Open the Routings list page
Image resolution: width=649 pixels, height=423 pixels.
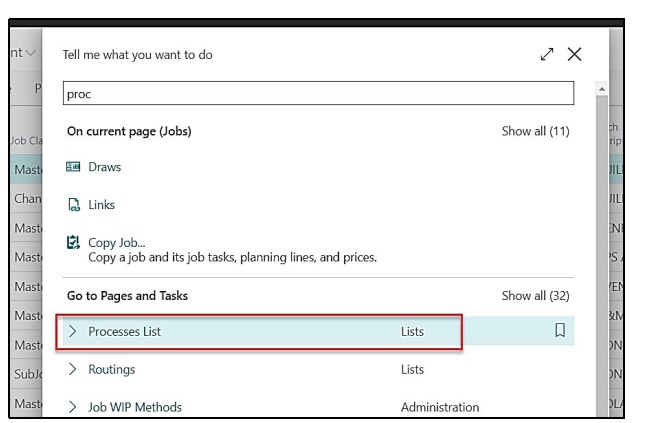111,369
